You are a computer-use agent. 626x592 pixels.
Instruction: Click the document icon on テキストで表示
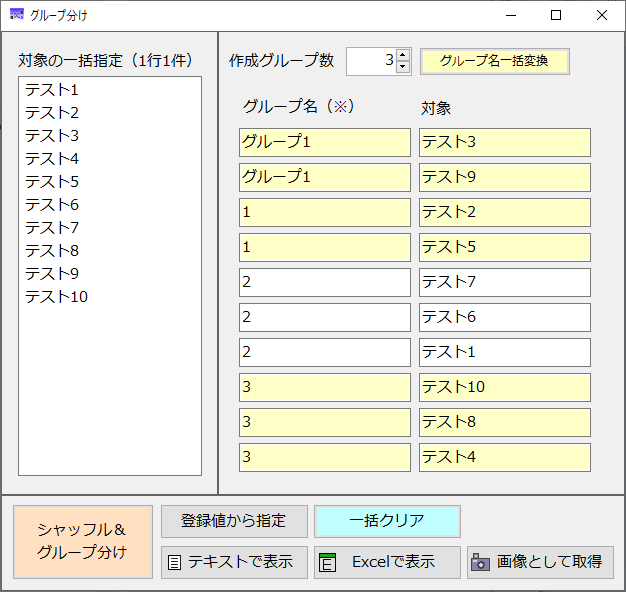pyautogui.click(x=175, y=562)
